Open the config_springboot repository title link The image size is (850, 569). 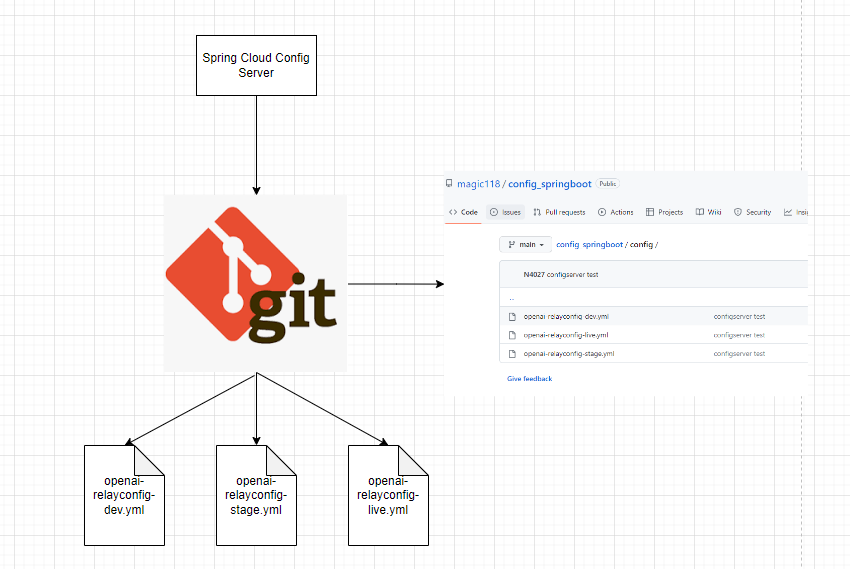[x=550, y=184]
